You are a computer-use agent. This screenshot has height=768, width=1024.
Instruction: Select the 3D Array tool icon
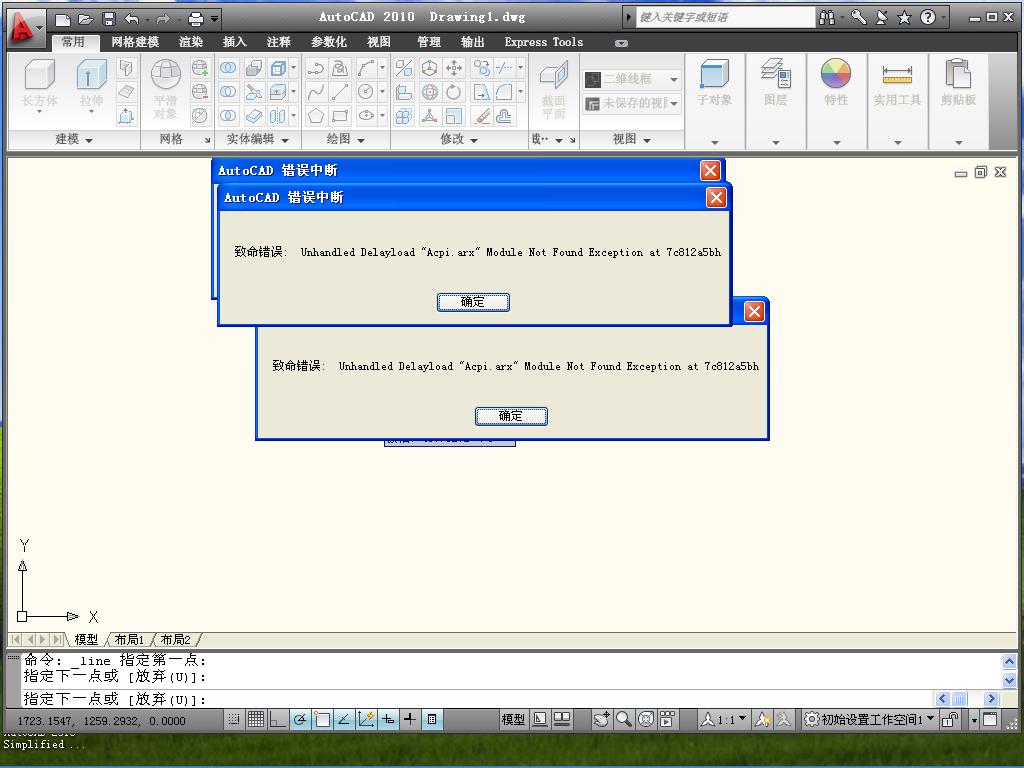404,116
